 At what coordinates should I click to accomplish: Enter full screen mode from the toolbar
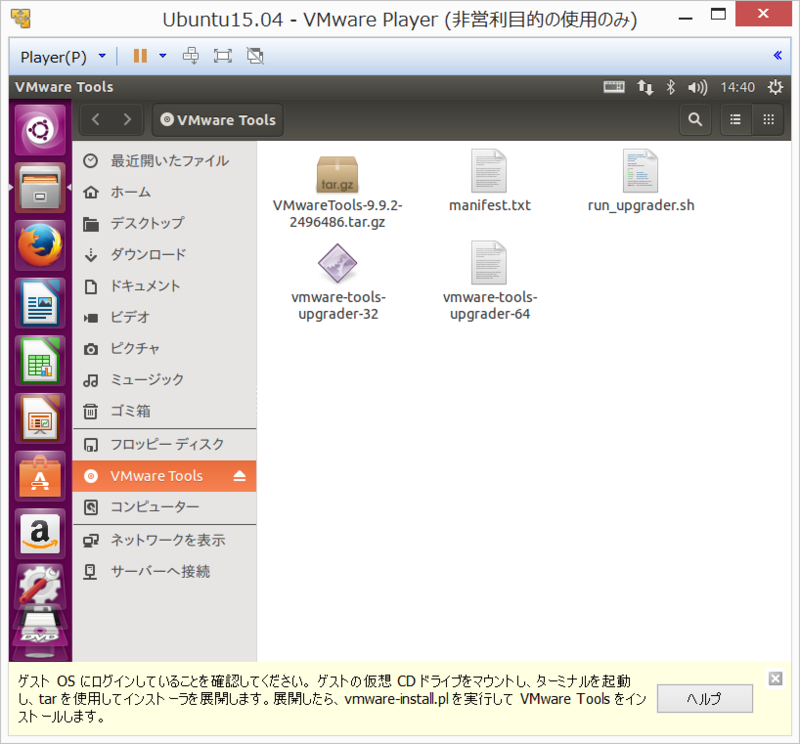click(x=222, y=56)
